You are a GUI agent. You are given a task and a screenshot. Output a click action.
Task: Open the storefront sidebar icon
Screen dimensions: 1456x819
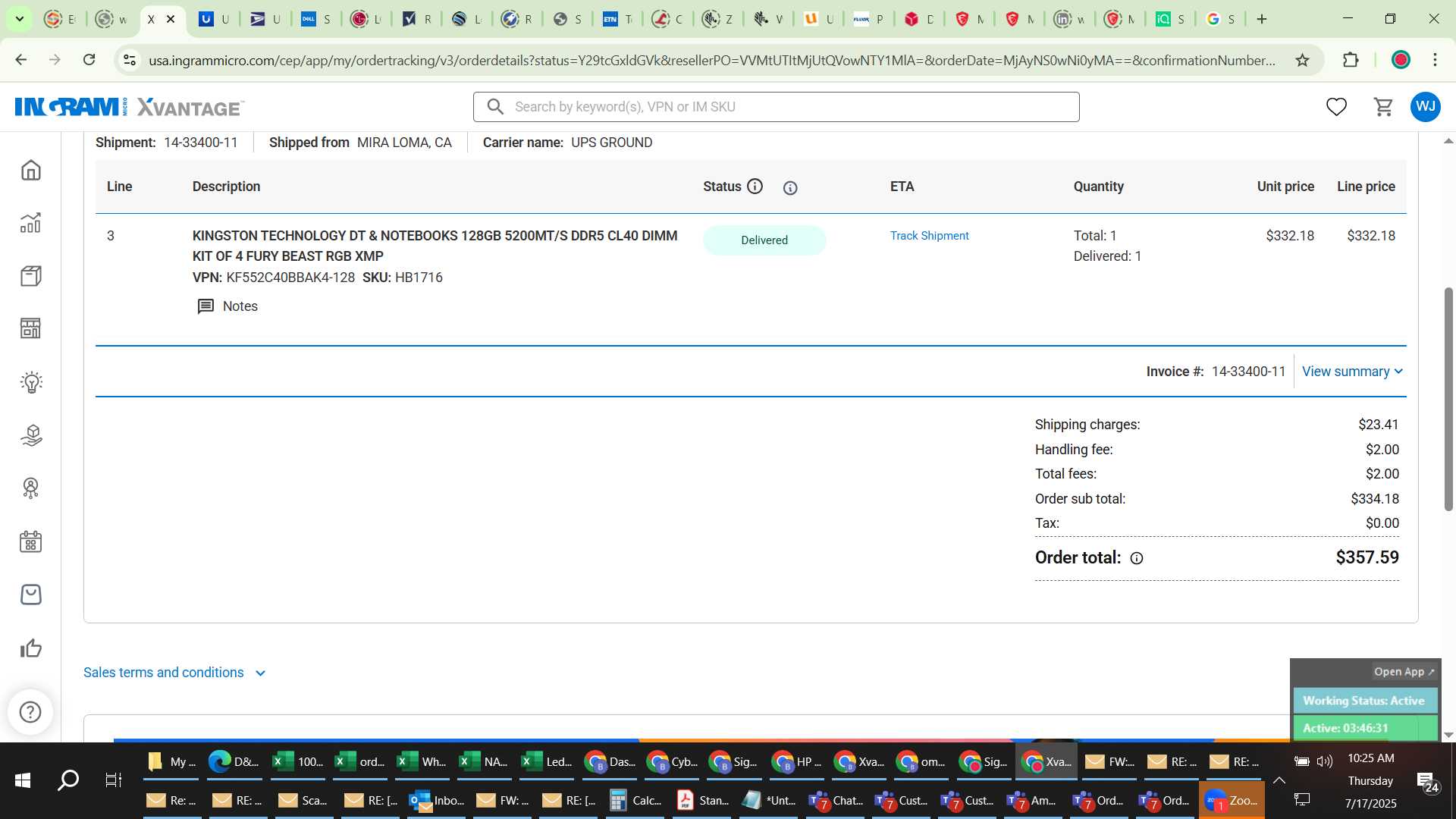tap(31, 328)
